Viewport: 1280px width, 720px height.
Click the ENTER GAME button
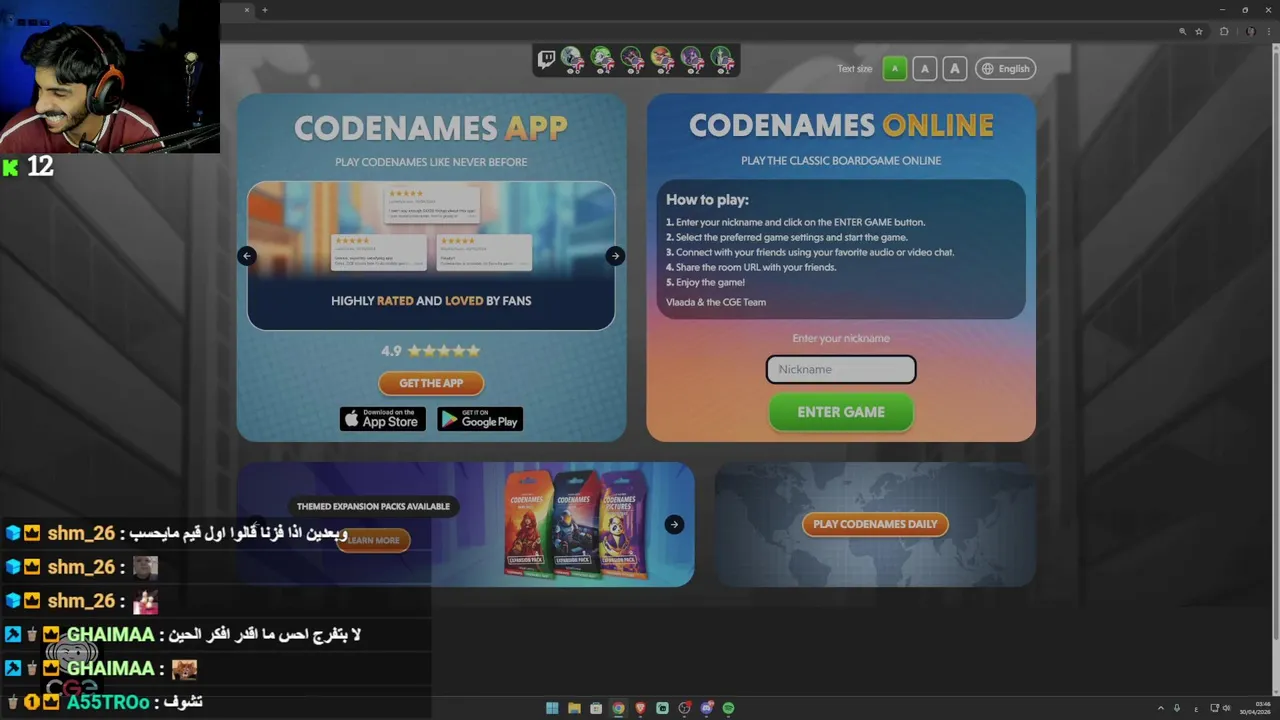[841, 412]
